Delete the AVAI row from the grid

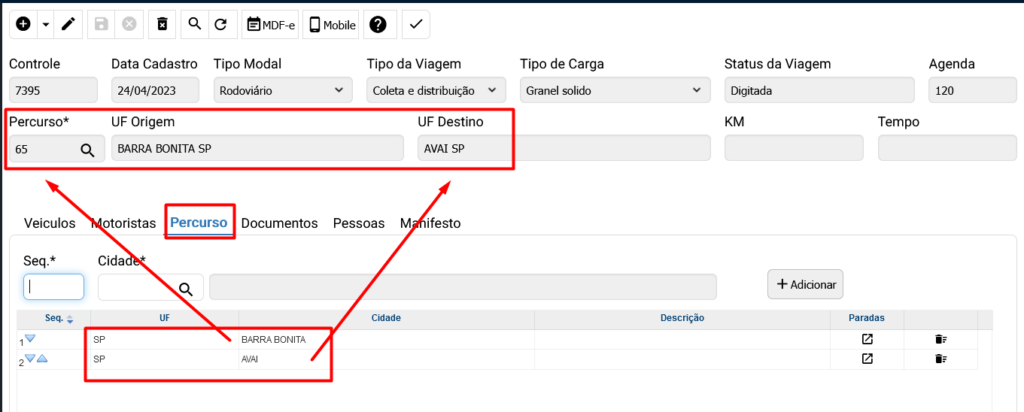tap(941, 359)
